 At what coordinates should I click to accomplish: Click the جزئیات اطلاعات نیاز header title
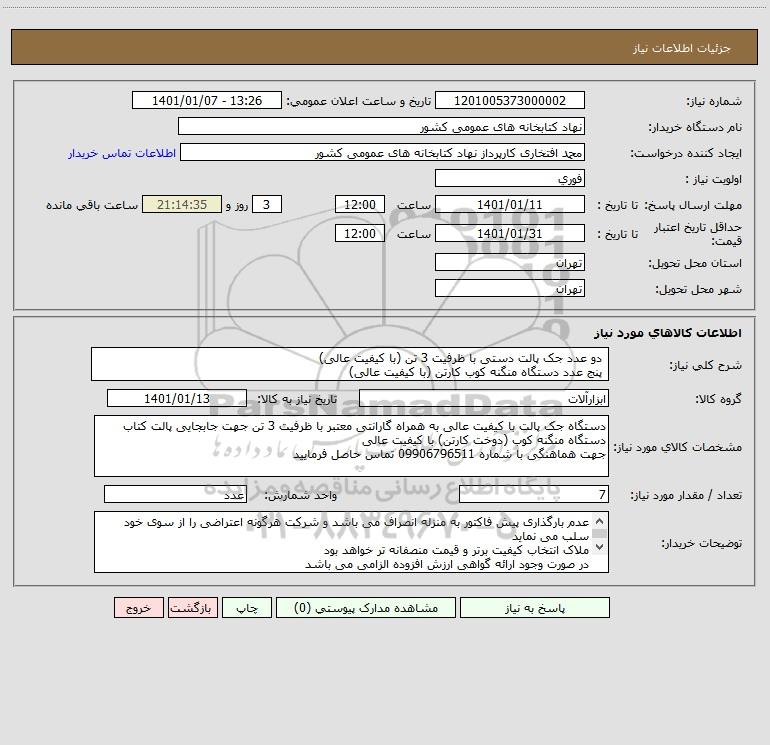[682, 48]
